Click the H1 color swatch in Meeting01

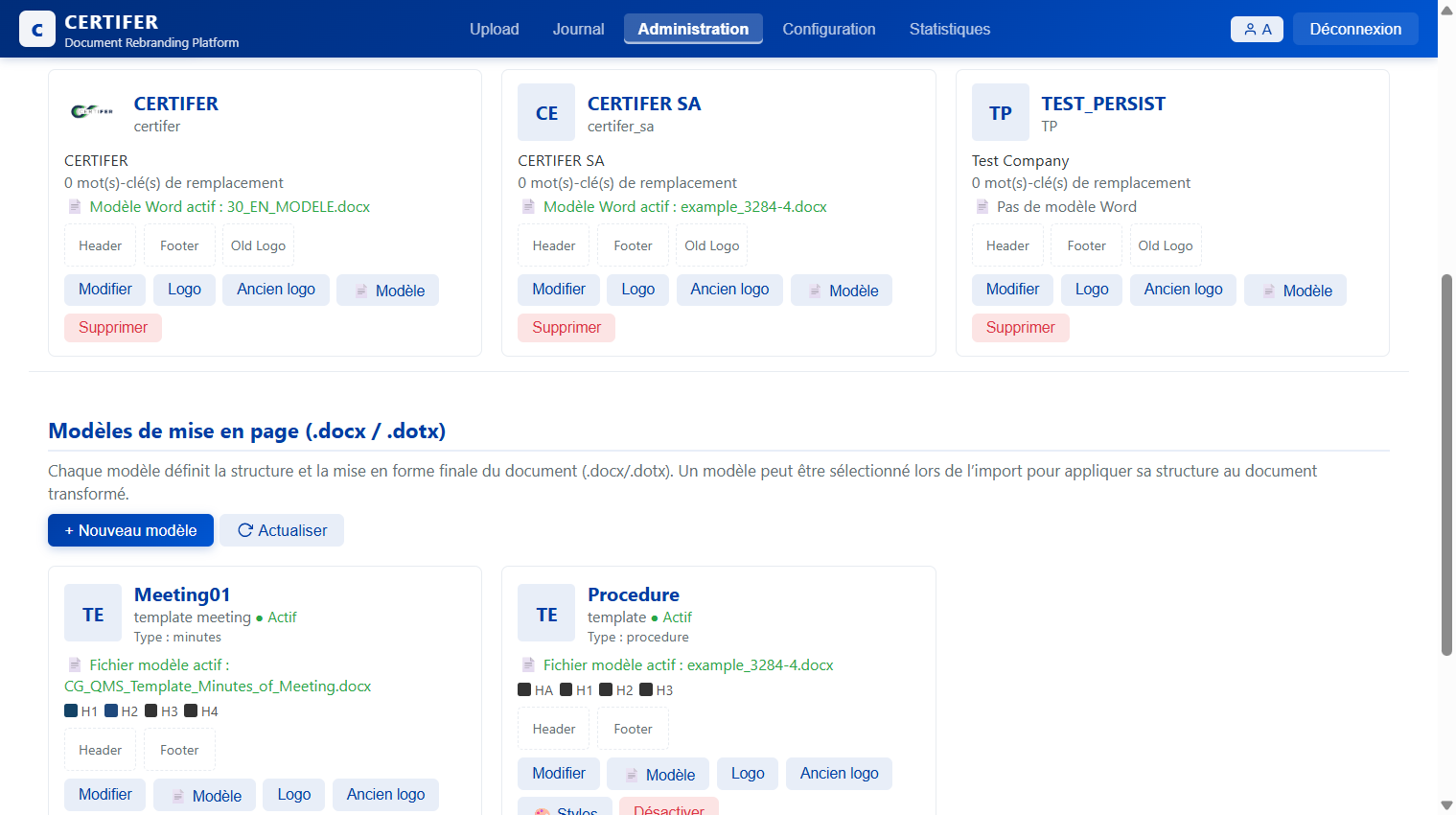pyautogui.click(x=71, y=711)
